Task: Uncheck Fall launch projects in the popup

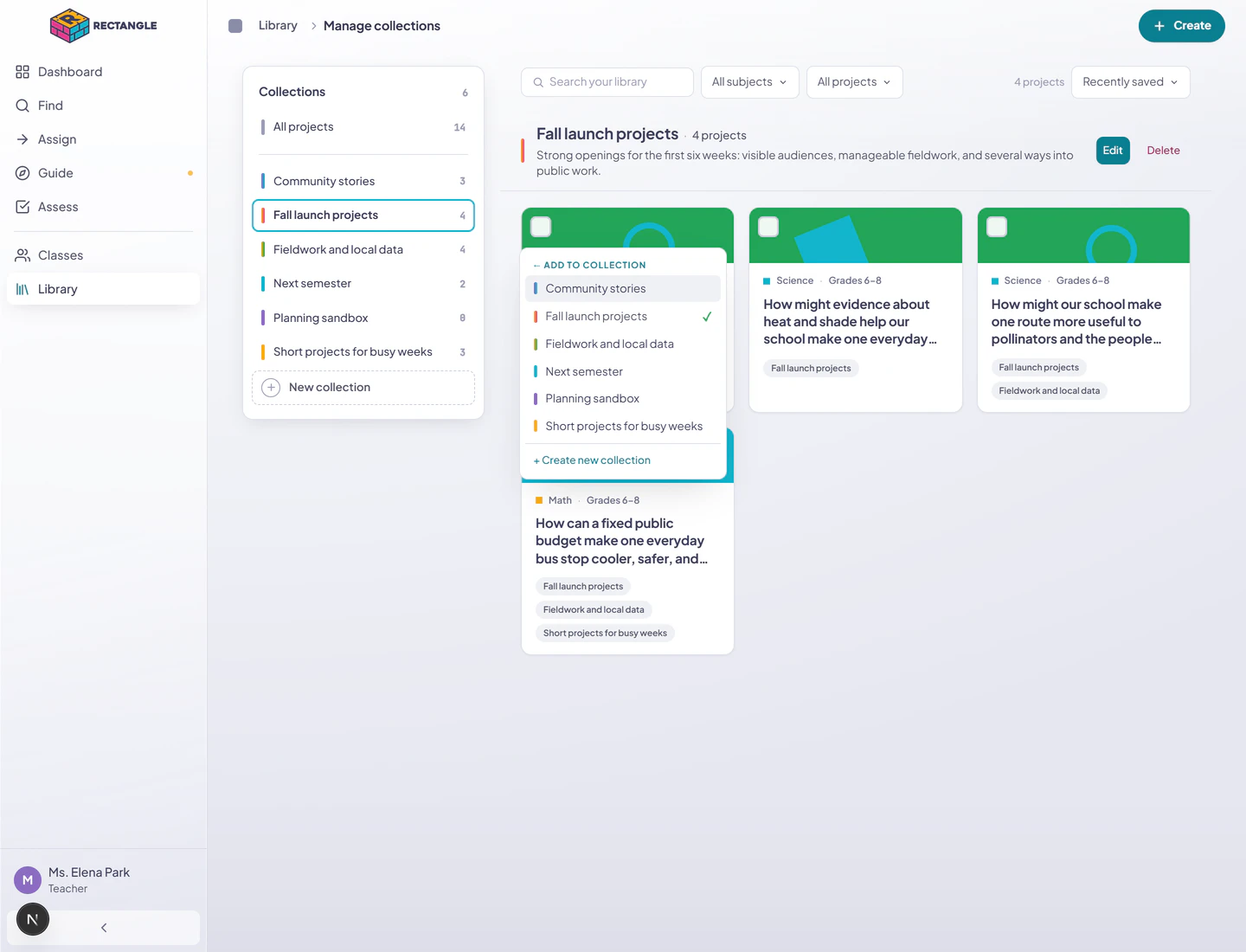Action: [x=623, y=317]
